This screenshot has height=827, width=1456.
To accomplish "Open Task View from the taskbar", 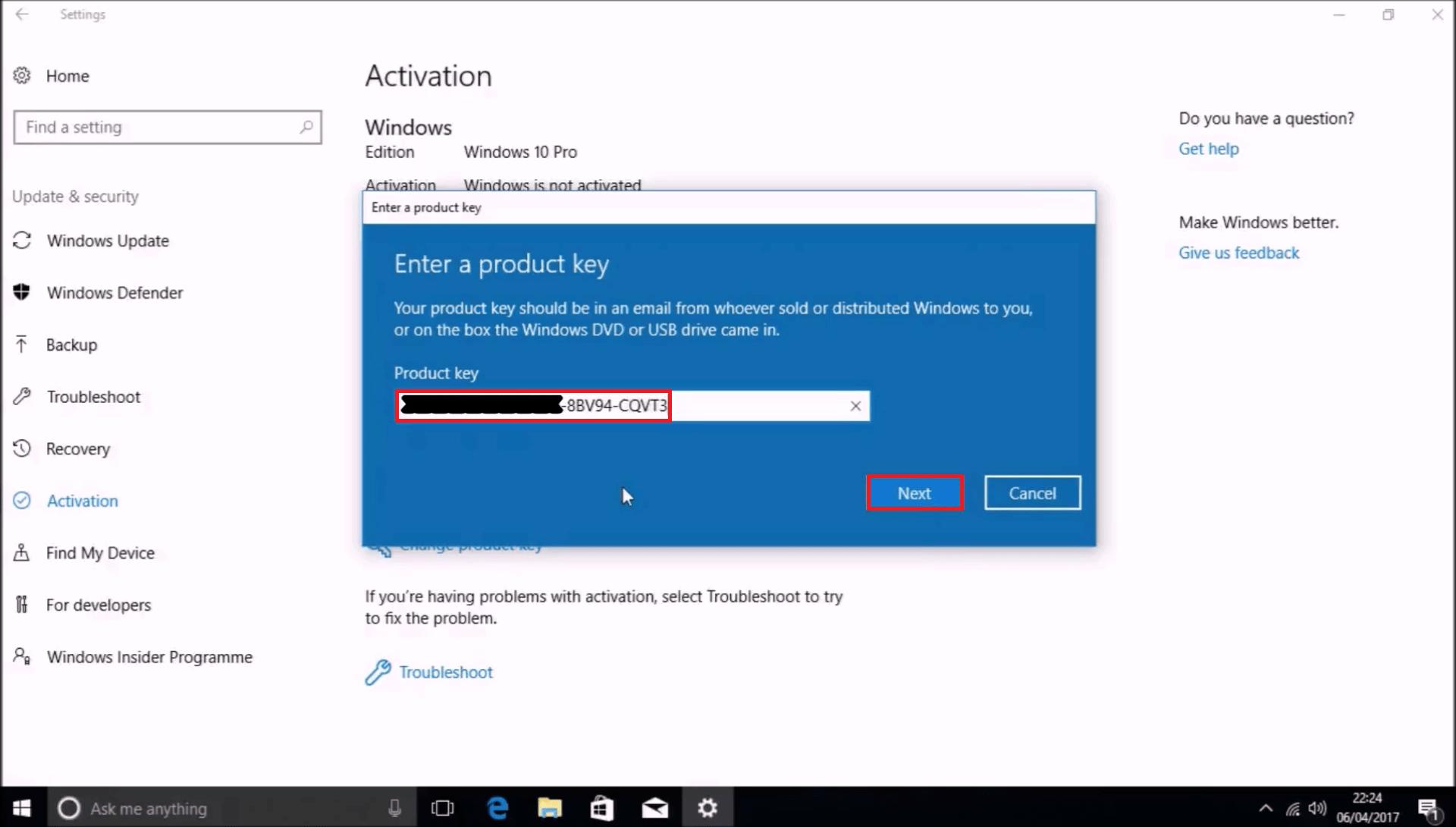I will point(443,807).
